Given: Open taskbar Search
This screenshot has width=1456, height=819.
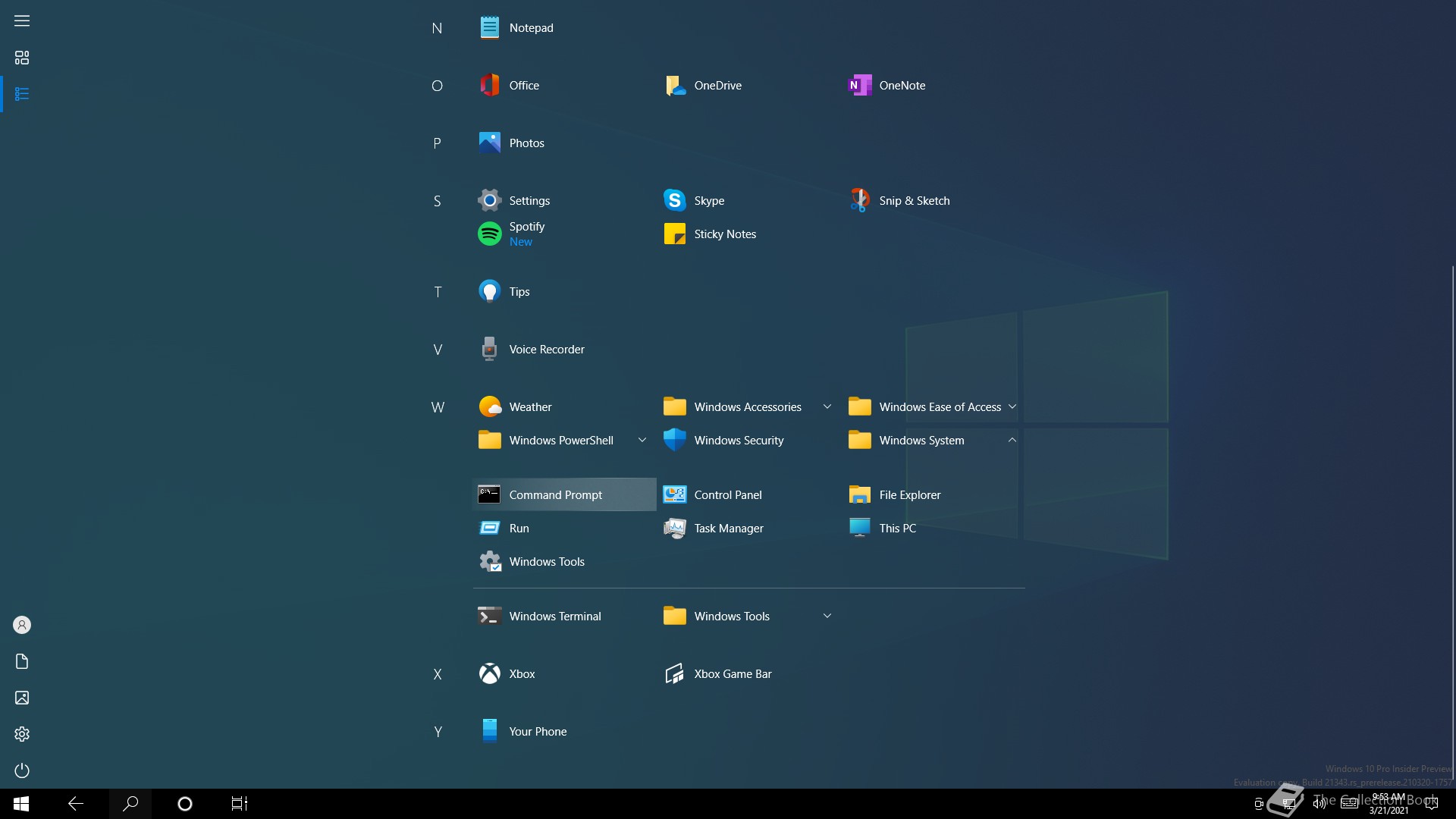Looking at the screenshot, I should 130,804.
